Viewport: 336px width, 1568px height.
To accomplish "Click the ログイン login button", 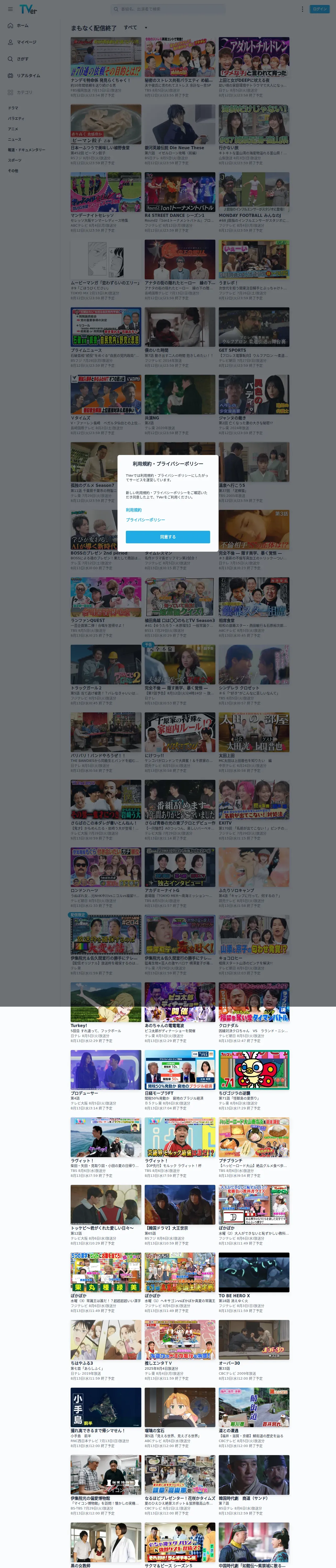I will pyautogui.click(x=320, y=9).
